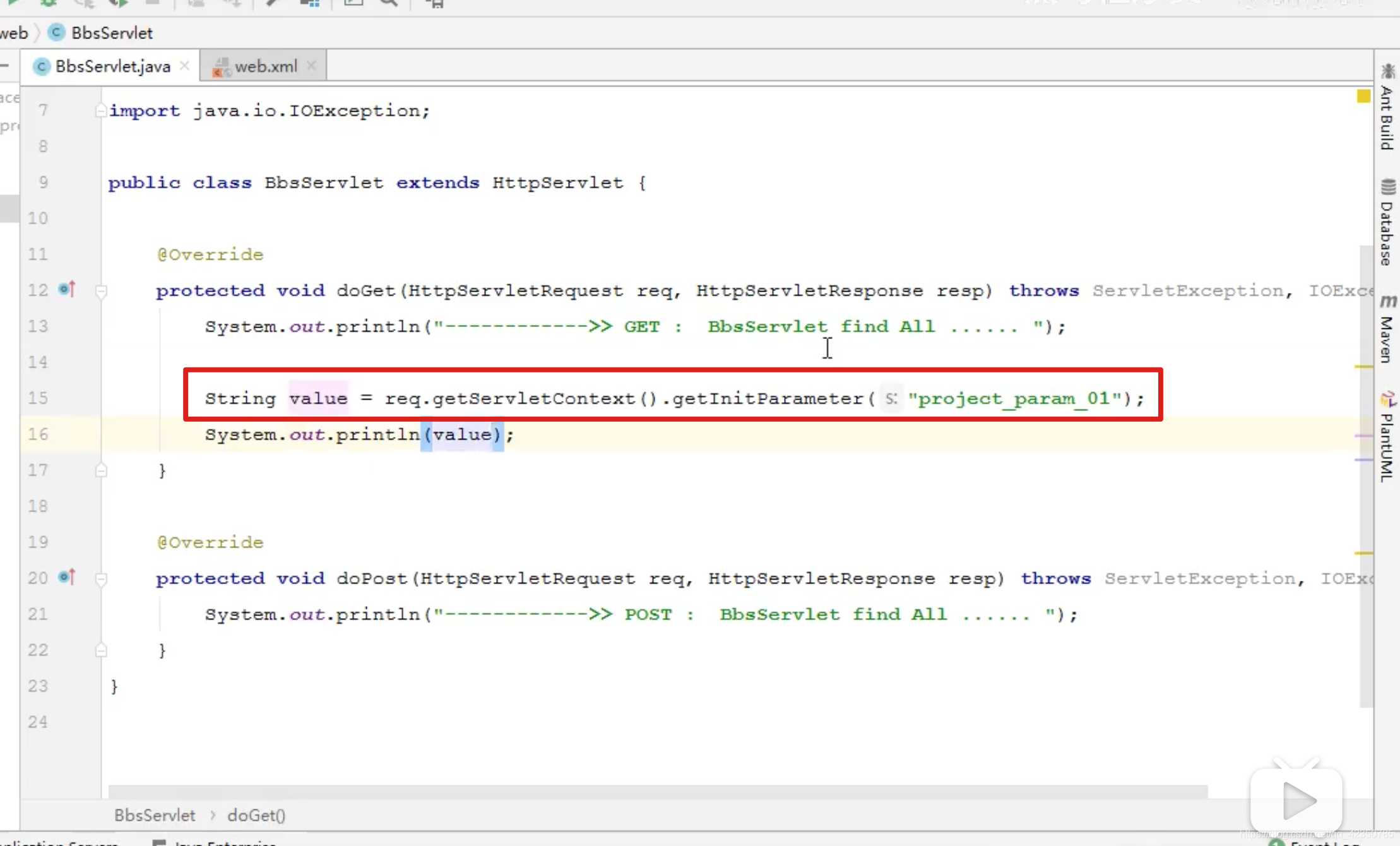Close the web.xml tab

311,66
